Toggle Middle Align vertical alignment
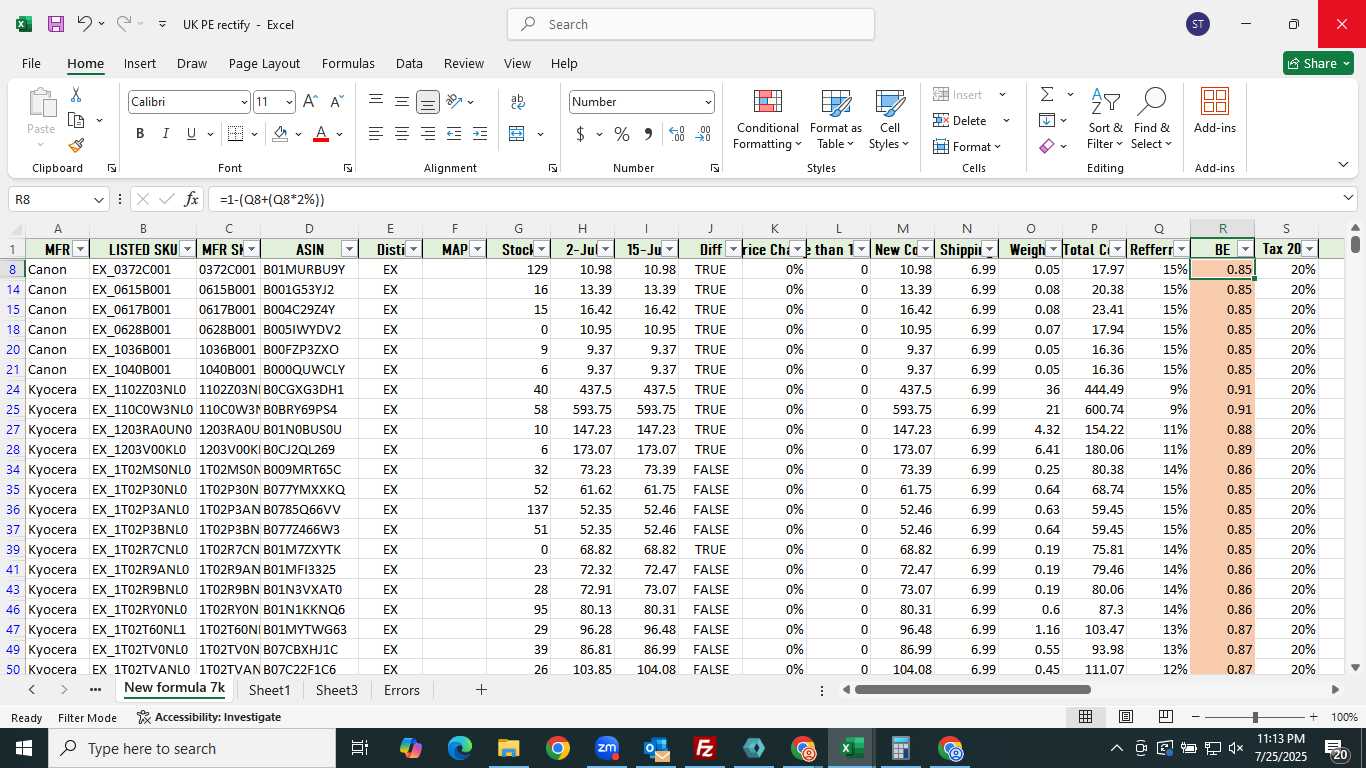 pos(402,102)
